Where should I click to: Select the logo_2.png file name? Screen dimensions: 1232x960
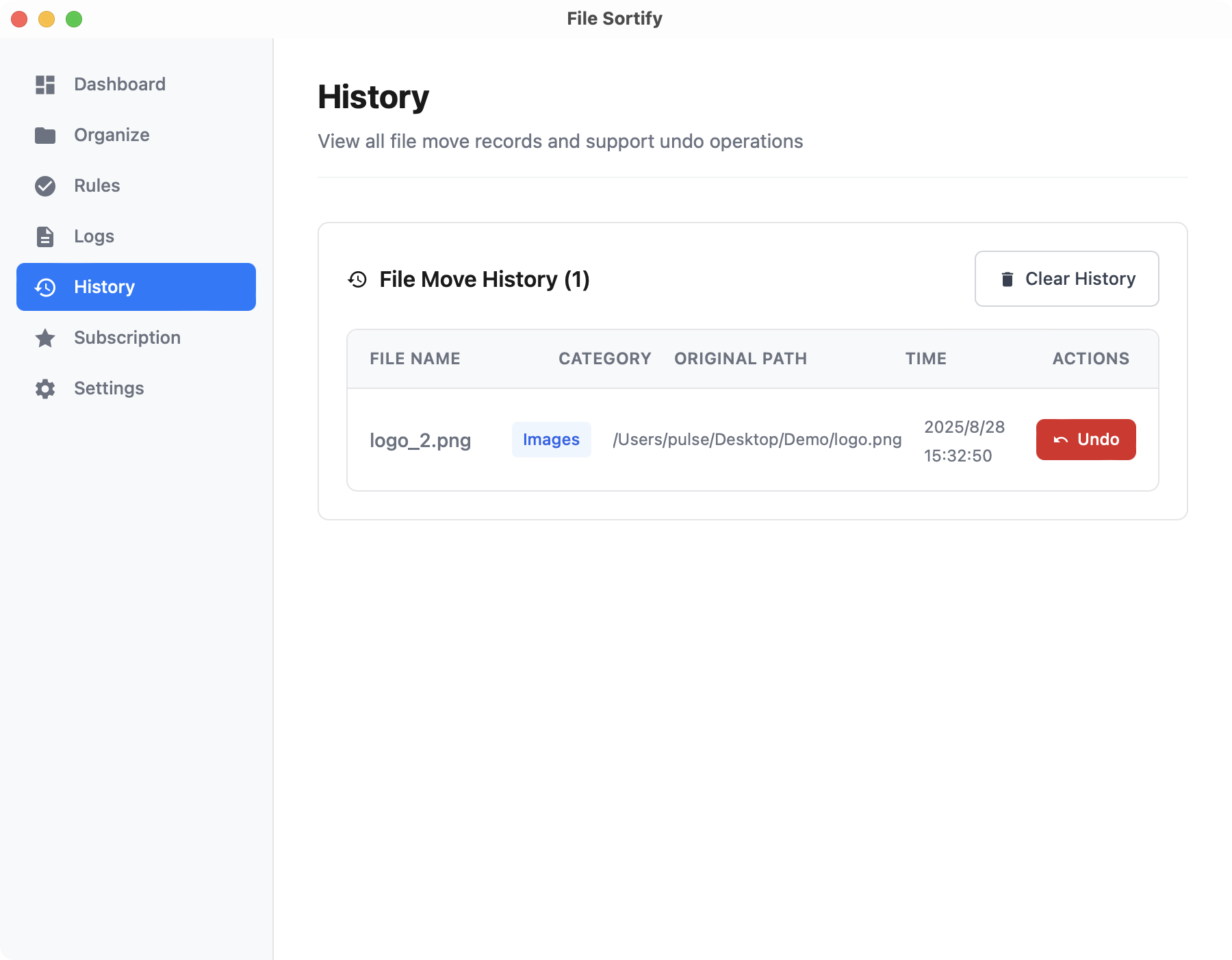420,440
